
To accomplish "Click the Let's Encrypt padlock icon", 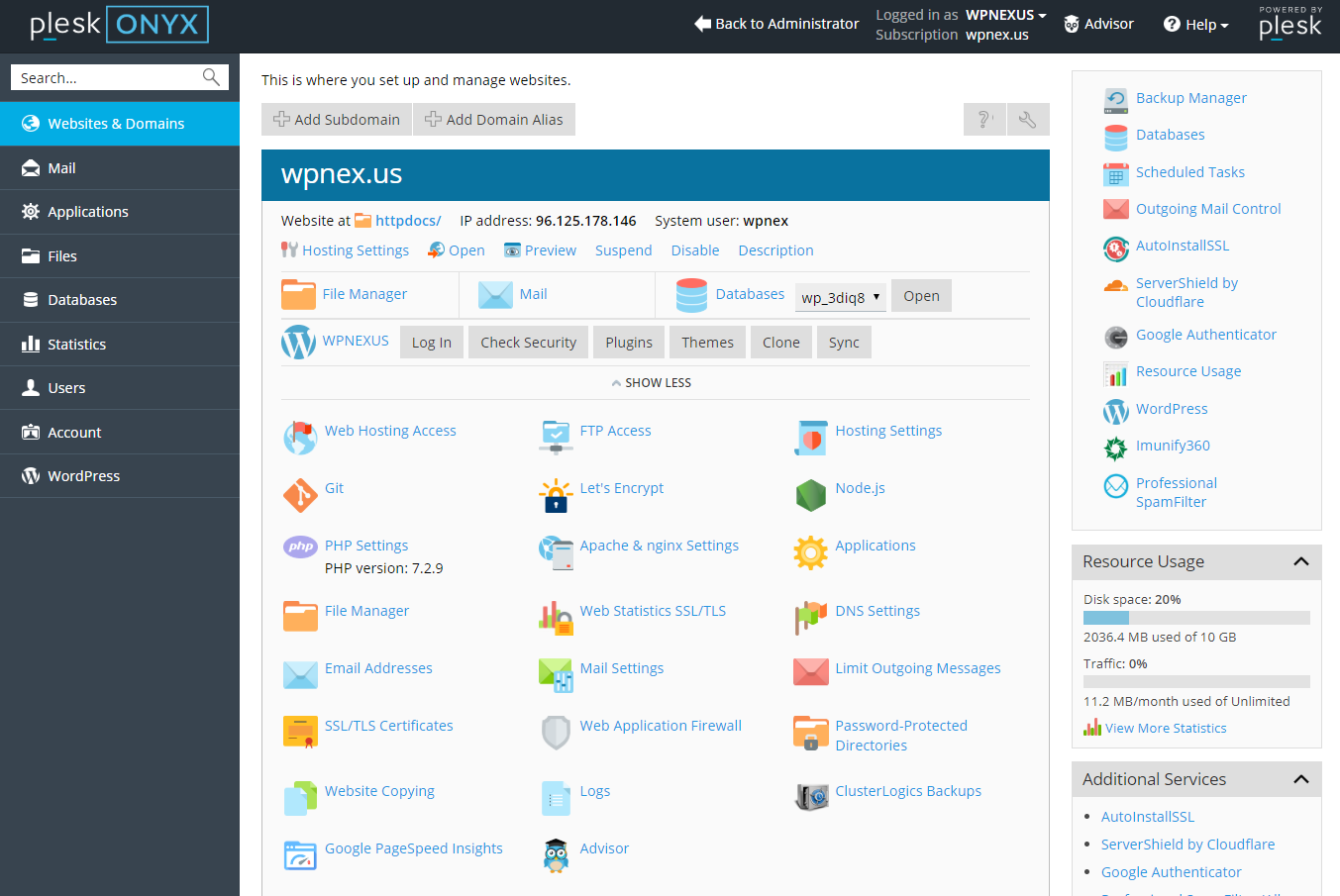I will coord(556,495).
